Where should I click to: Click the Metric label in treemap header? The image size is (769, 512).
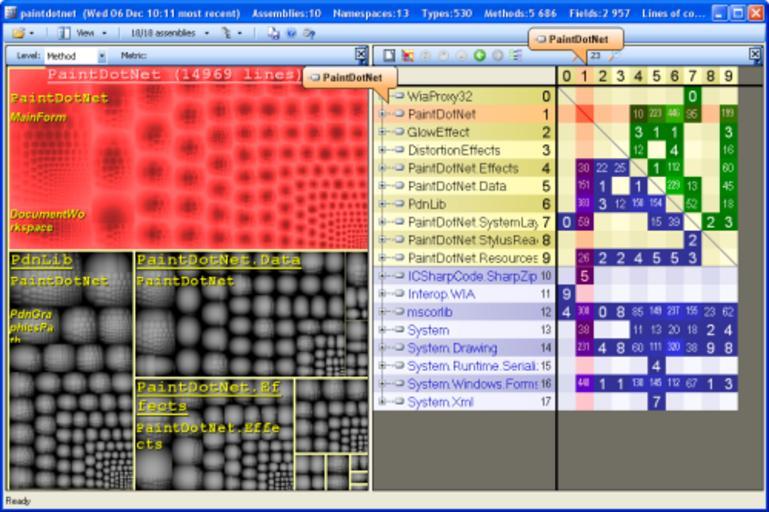pyautogui.click(x=133, y=55)
